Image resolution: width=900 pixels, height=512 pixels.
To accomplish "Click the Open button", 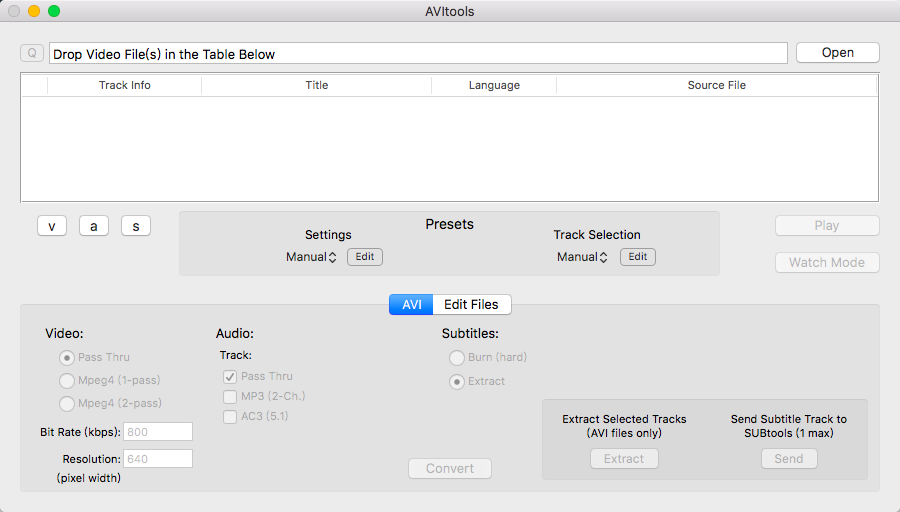I will (837, 53).
